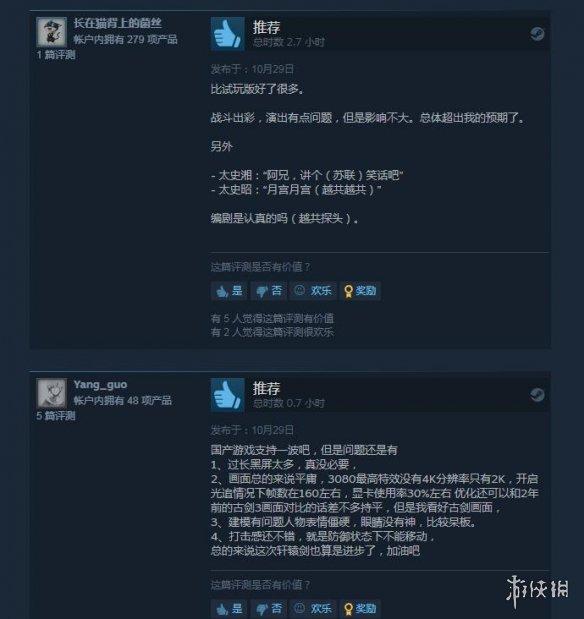
Task: Open avatar of user 长在猫背上的菌丝
Action: click(x=52, y=32)
